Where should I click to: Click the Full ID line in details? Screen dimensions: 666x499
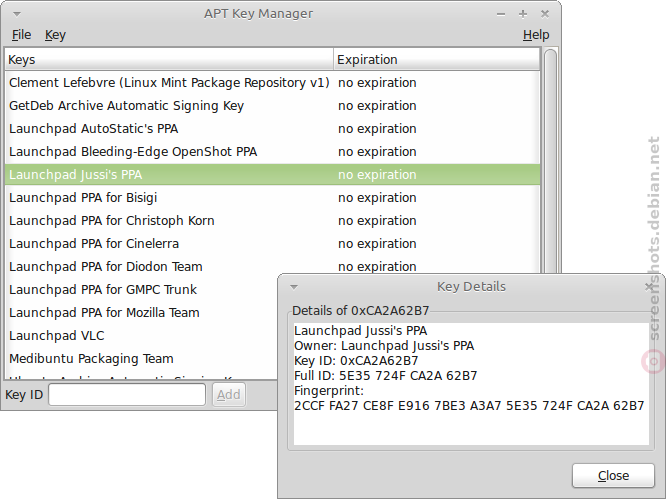click(386, 375)
